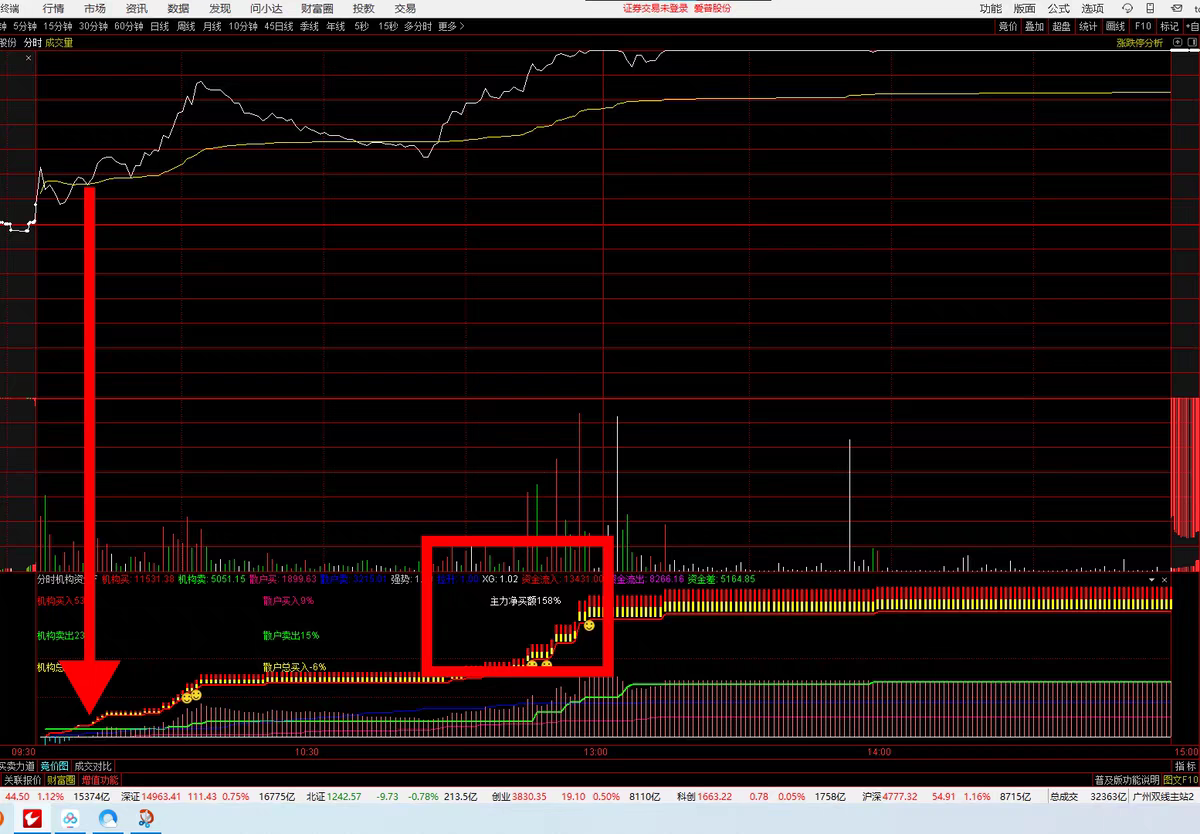The height and width of the screenshot is (834, 1200).
Task: Click the 画线 drawing tool button
Action: (x=1115, y=26)
